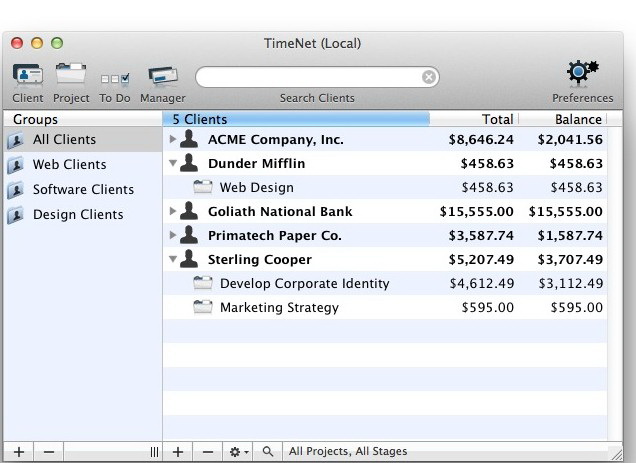
Task: Click ACME balance $2,041.56
Action: click(570, 140)
